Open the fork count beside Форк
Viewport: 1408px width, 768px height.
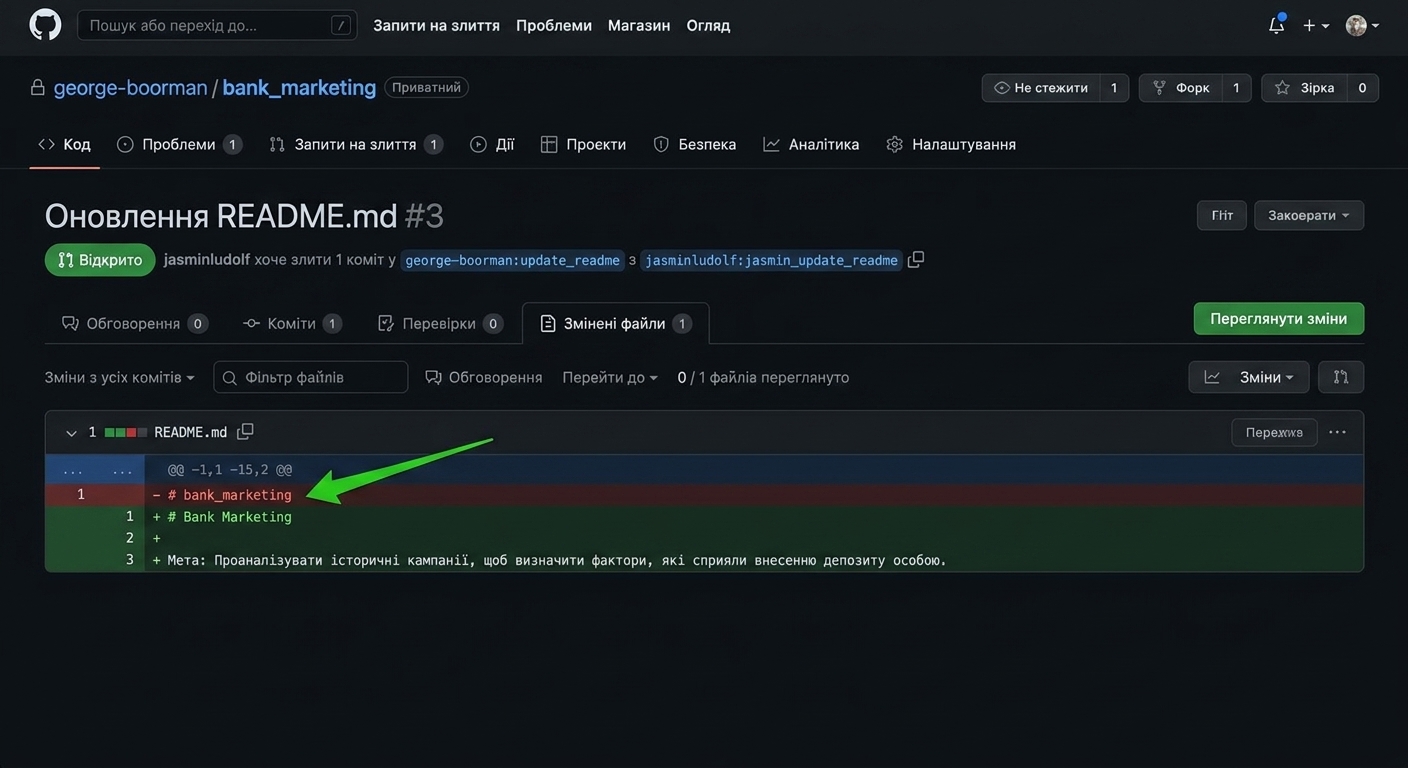tap(1236, 88)
